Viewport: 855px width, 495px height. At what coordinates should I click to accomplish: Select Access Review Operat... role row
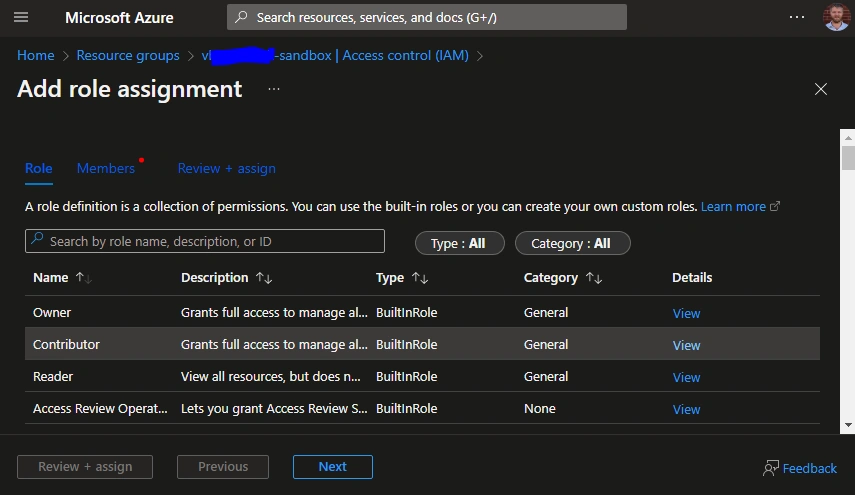coord(422,408)
